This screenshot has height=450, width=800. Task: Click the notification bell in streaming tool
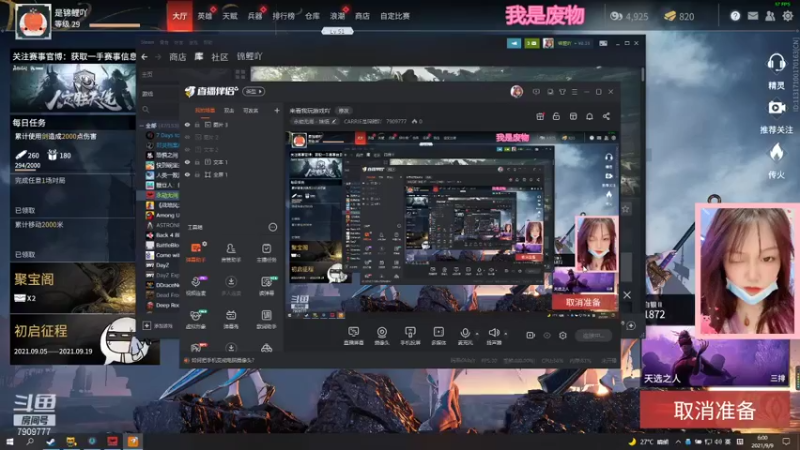coord(589,116)
